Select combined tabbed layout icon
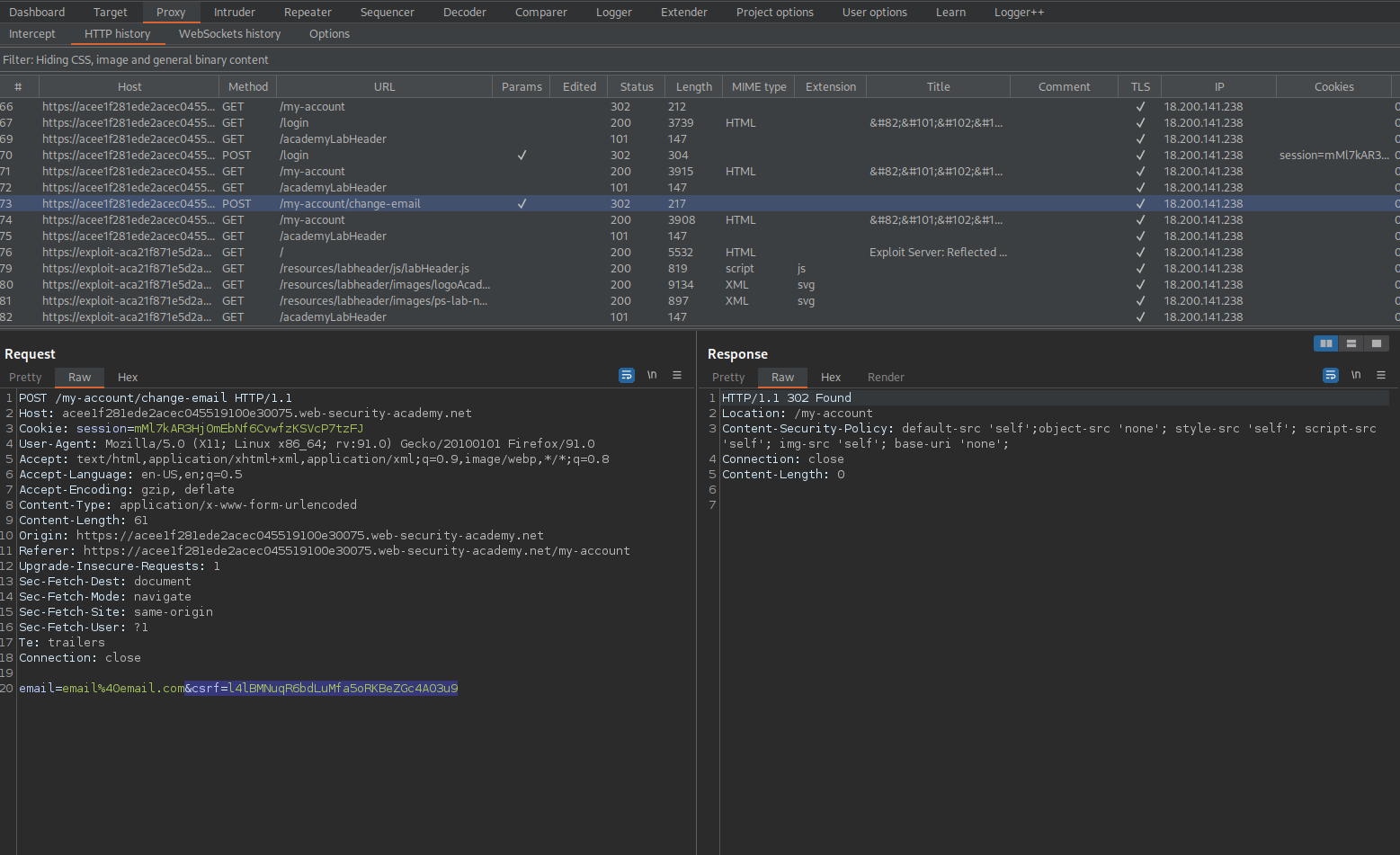 [1377, 343]
